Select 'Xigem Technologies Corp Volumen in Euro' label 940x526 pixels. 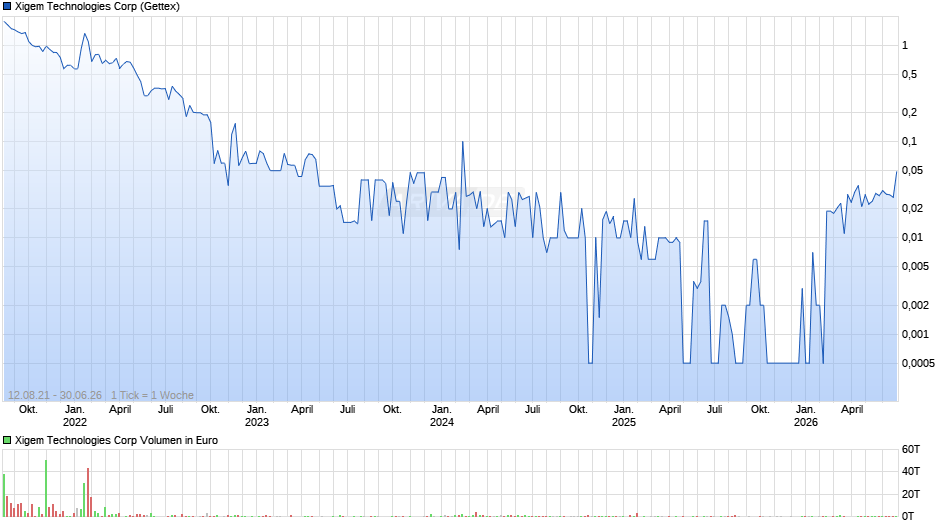[116, 440]
